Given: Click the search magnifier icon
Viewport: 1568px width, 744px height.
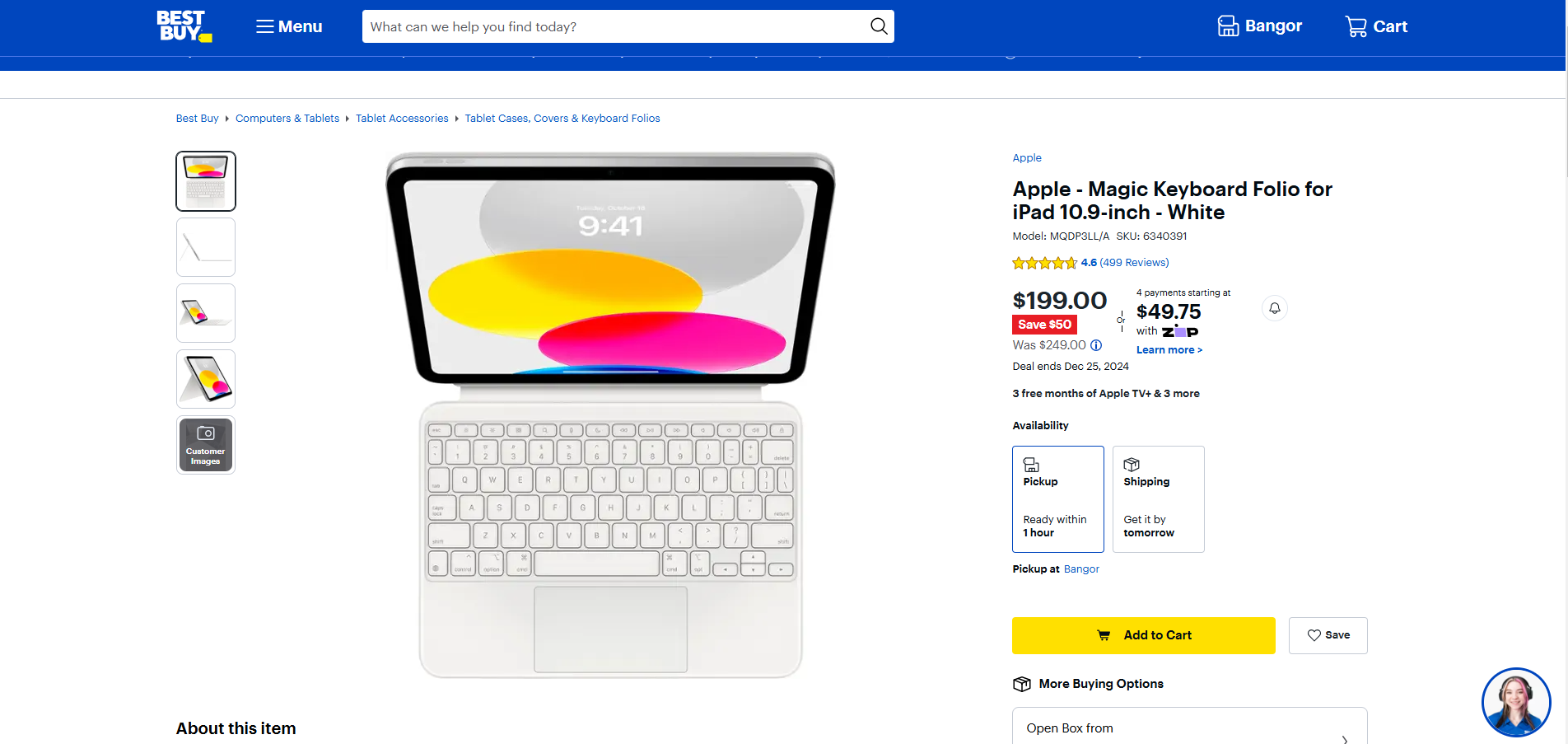Looking at the screenshot, I should click(879, 26).
